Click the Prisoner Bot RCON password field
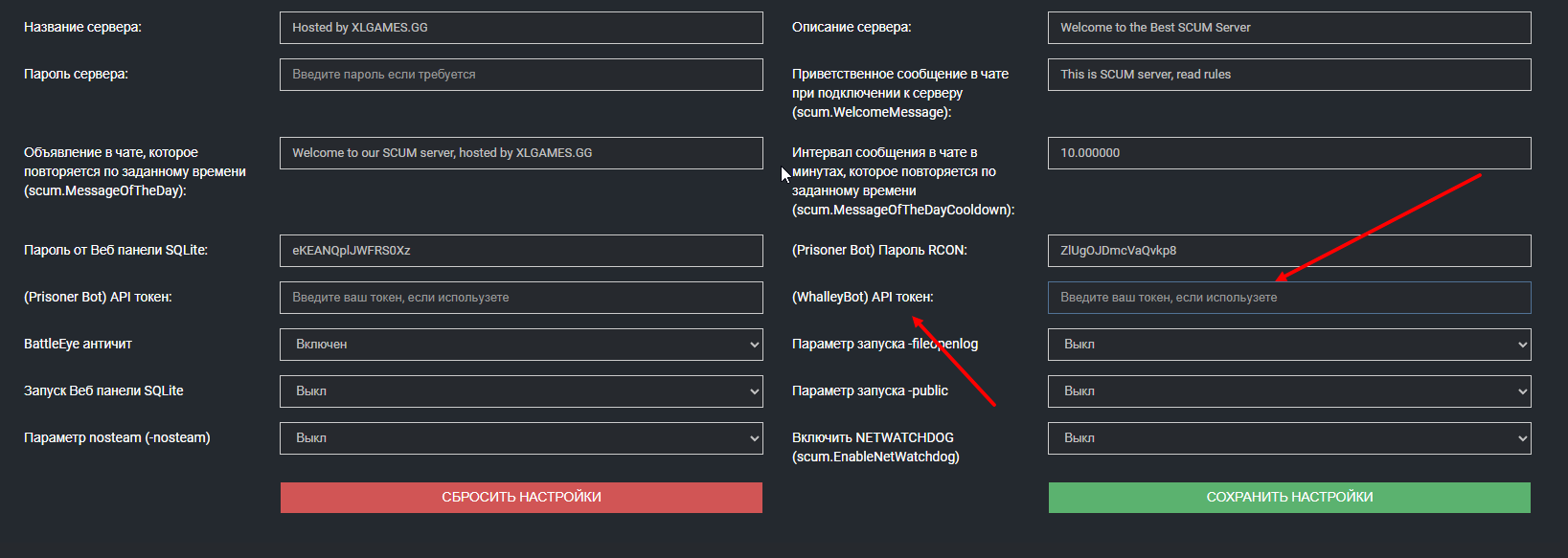The width and height of the screenshot is (1568, 558). tap(1289, 251)
